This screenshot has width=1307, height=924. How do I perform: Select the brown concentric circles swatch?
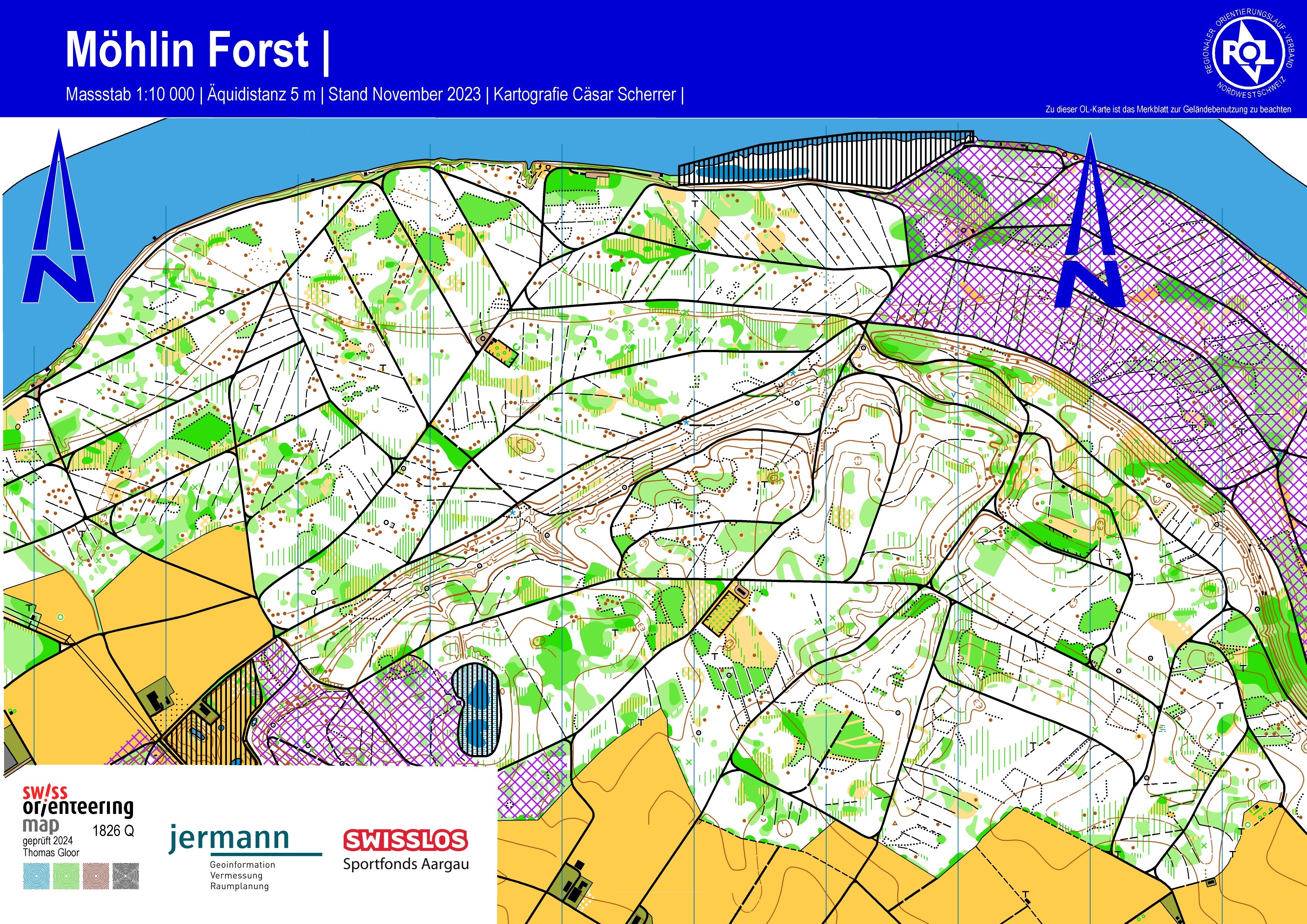coord(96,876)
